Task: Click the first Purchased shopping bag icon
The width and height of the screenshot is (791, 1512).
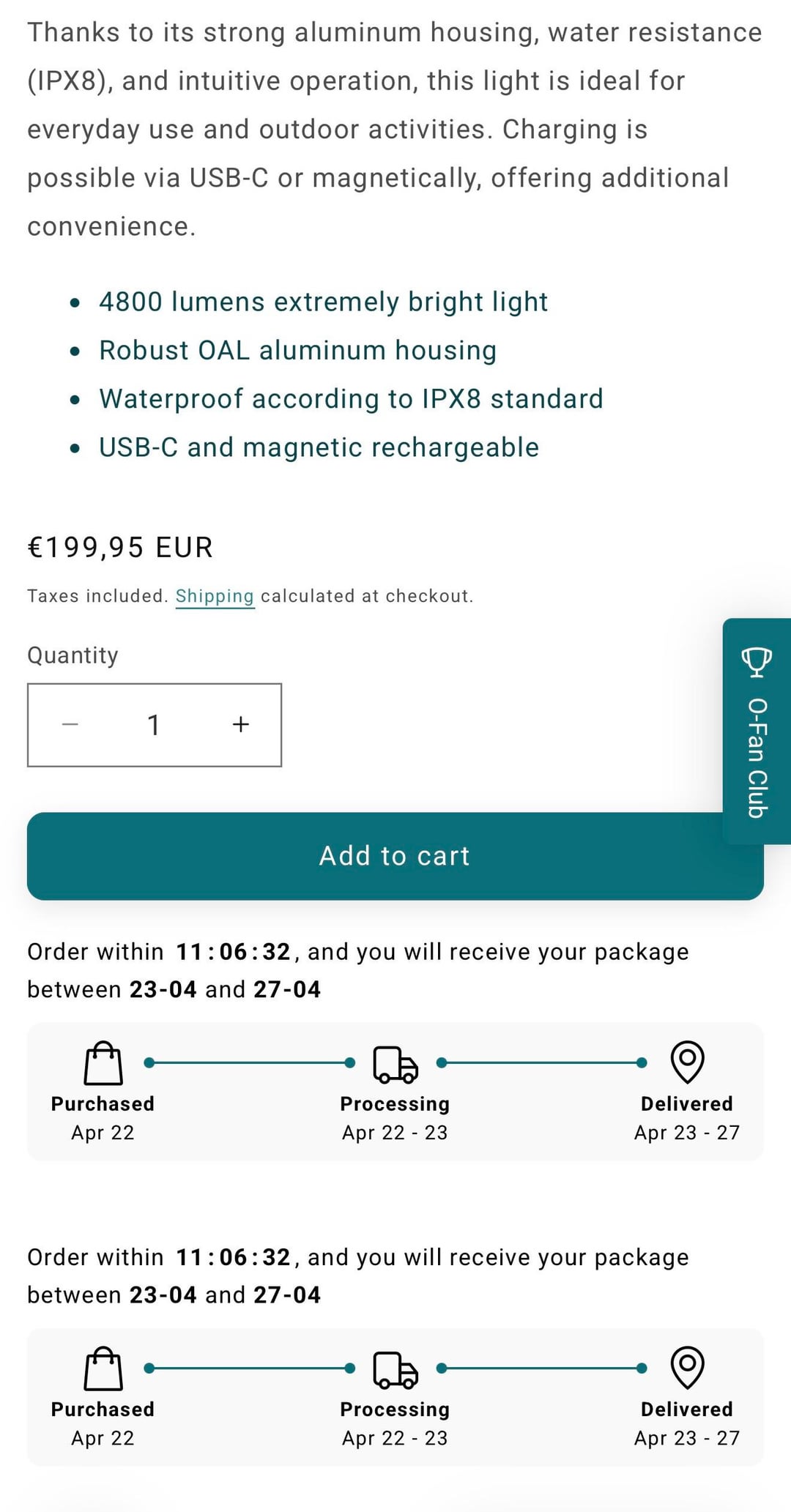Action: [103, 1063]
